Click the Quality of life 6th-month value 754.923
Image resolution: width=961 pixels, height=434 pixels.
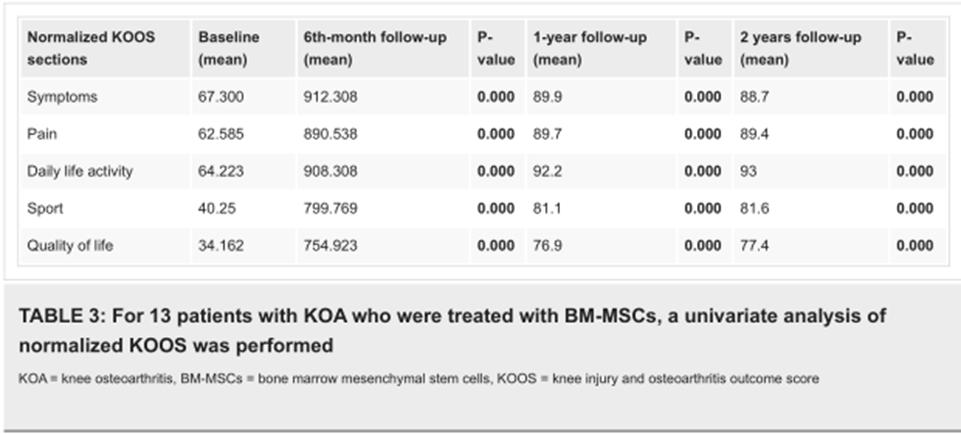click(x=330, y=245)
